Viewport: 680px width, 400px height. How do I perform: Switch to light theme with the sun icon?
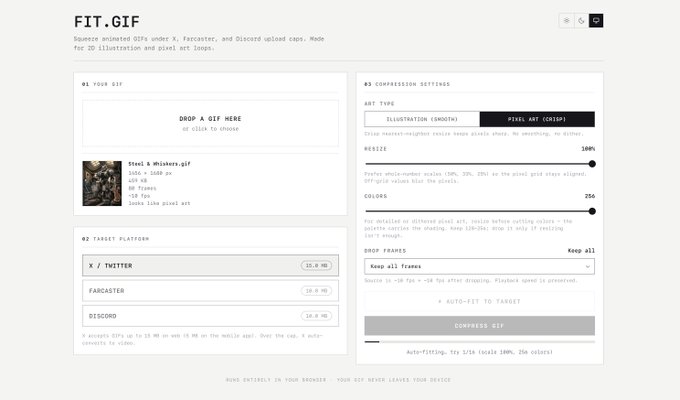pos(566,20)
